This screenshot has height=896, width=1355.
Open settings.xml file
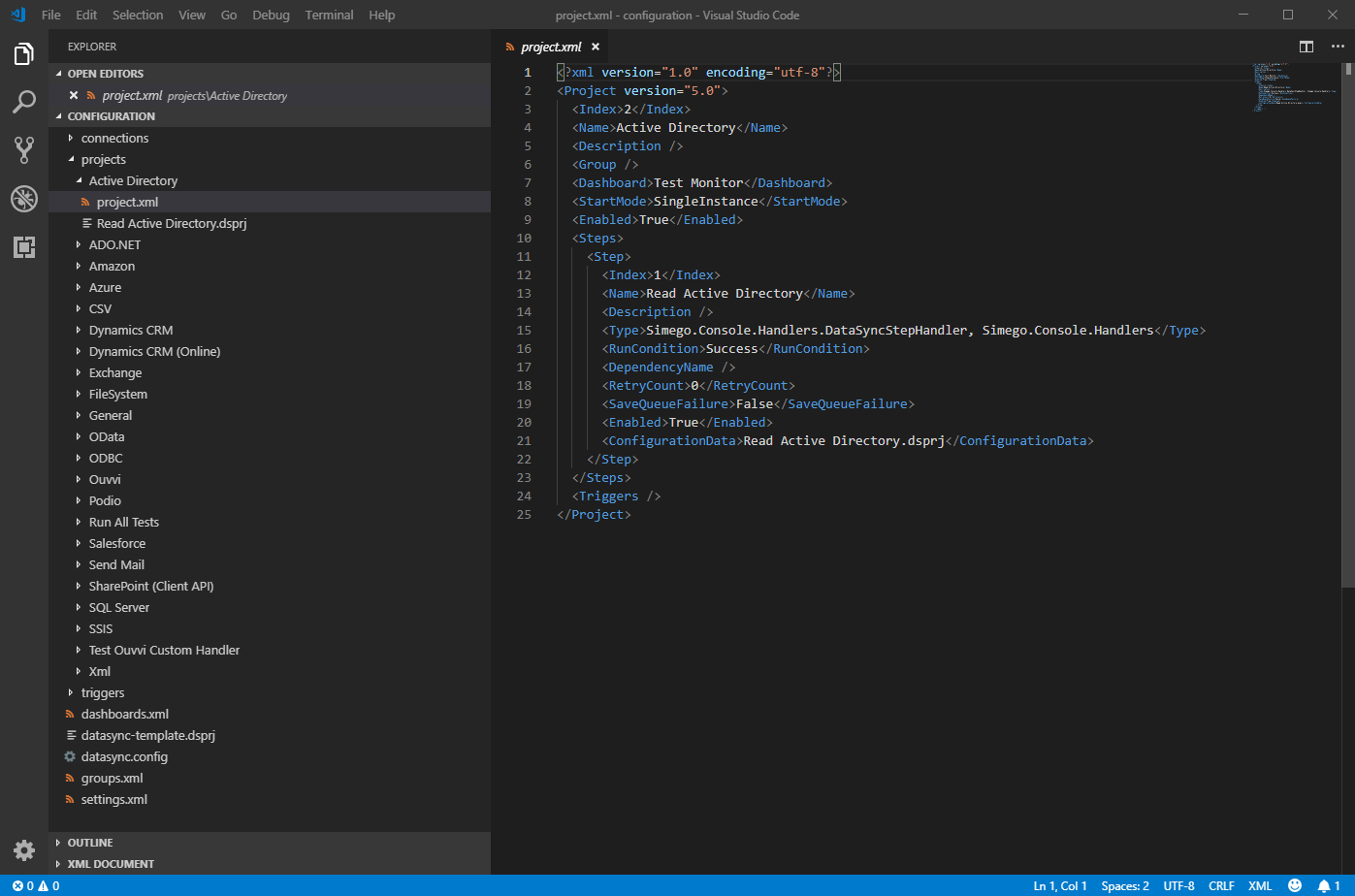(x=114, y=799)
